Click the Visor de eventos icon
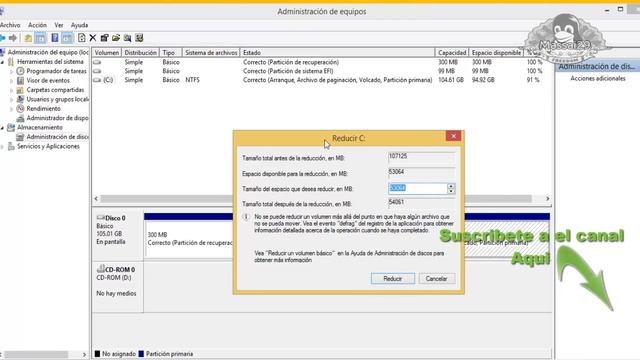 (x=20, y=80)
